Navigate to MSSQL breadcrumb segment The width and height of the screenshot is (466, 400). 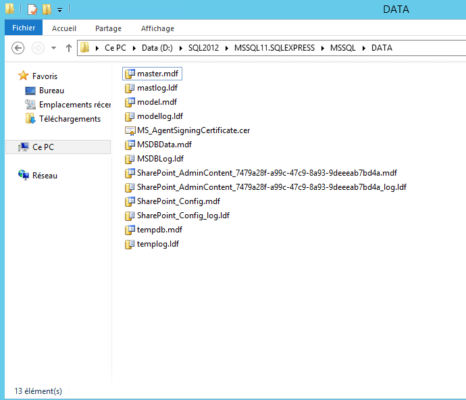click(x=343, y=48)
